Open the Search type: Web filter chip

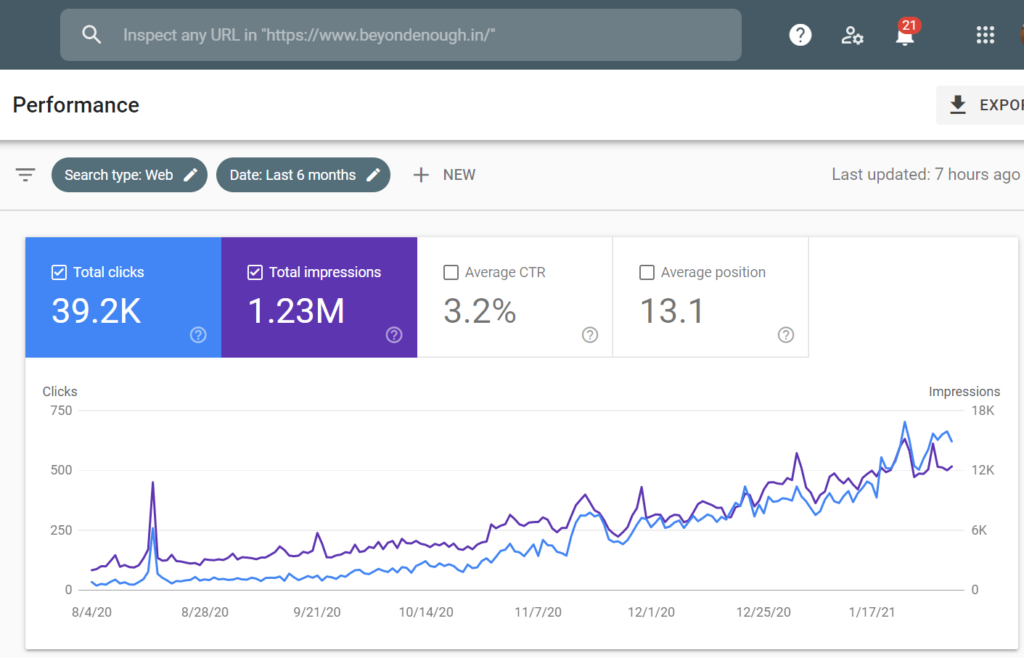pyautogui.click(x=129, y=175)
